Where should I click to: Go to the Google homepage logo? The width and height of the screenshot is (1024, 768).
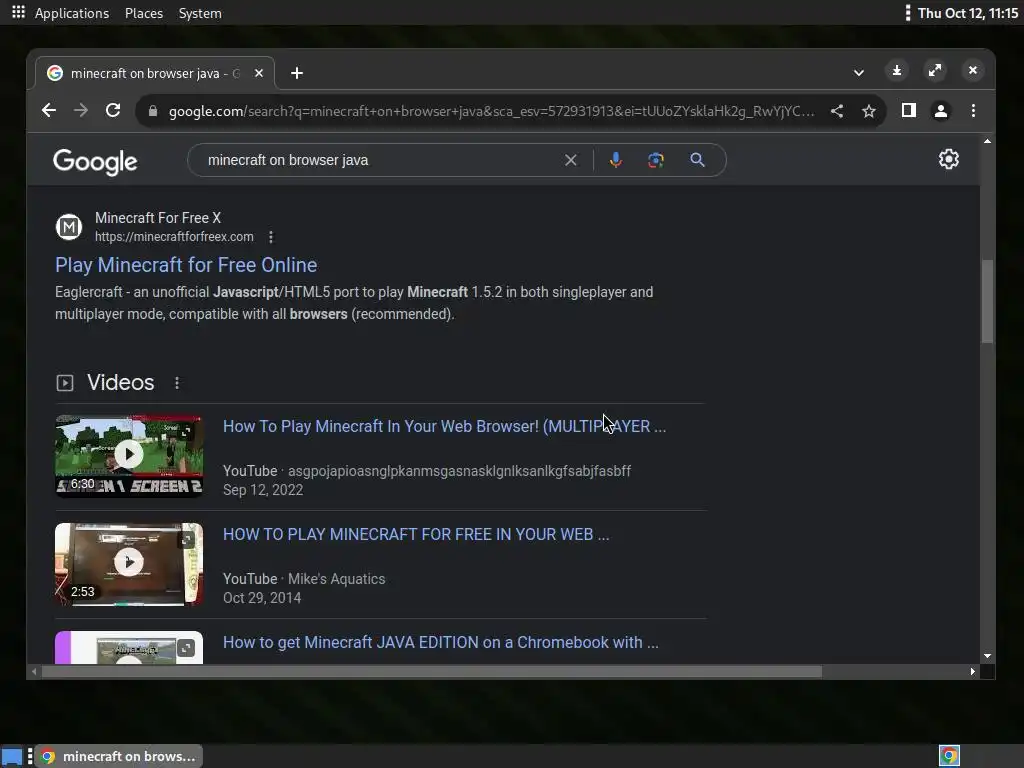click(x=95, y=161)
